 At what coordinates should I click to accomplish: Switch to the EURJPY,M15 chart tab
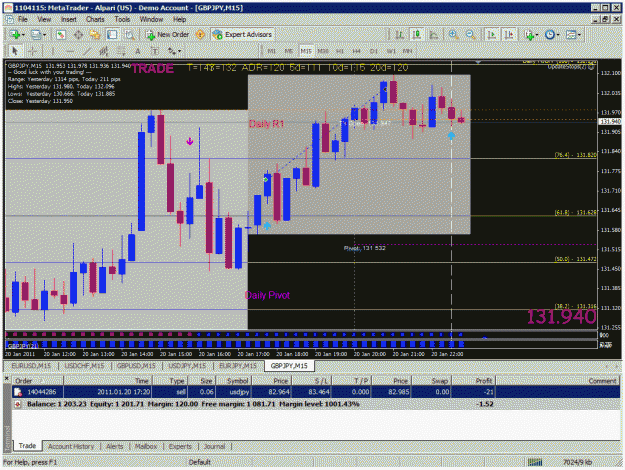[238, 366]
